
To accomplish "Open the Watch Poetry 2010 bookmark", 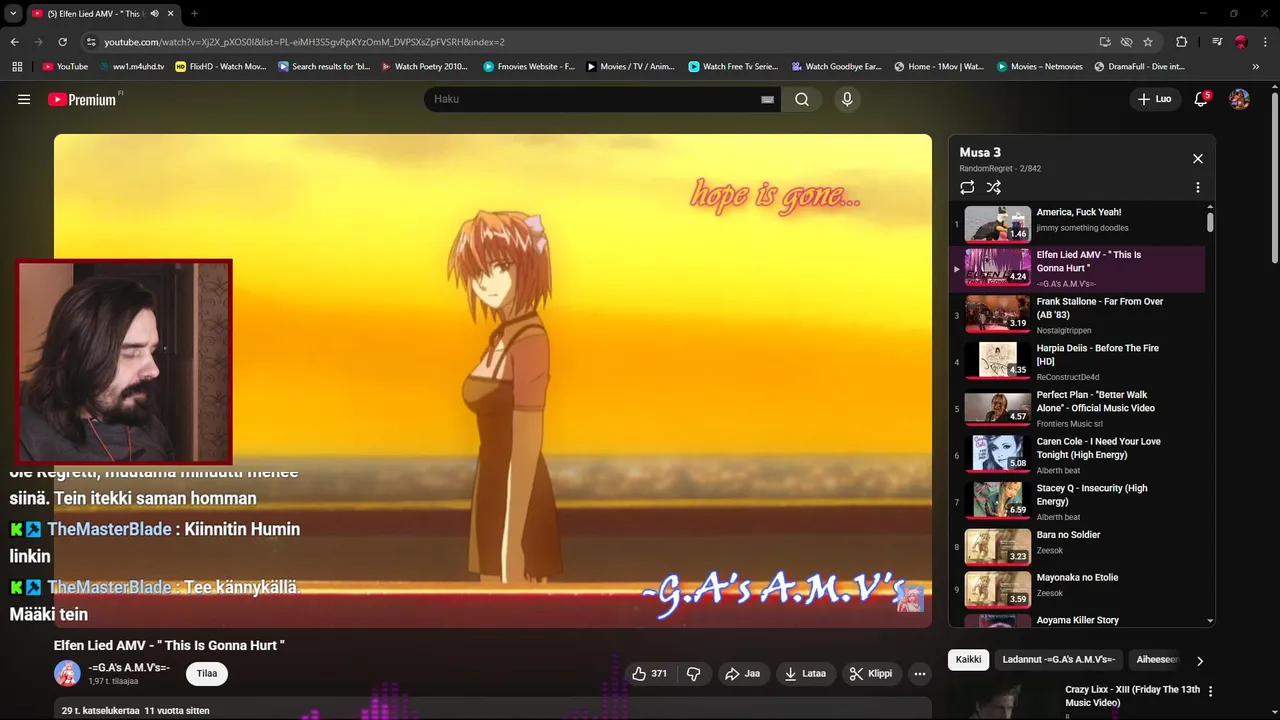I will coord(424,67).
